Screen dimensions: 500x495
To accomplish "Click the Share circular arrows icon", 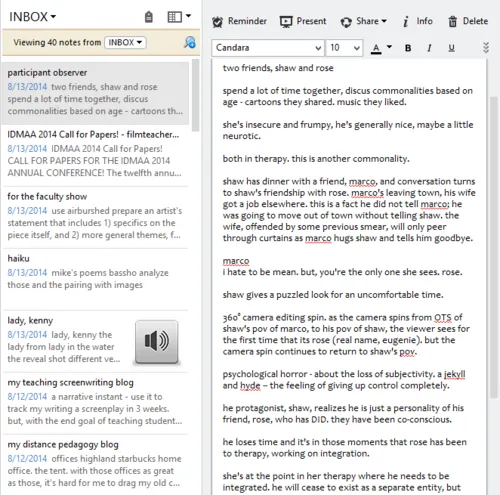I will pos(346,22).
